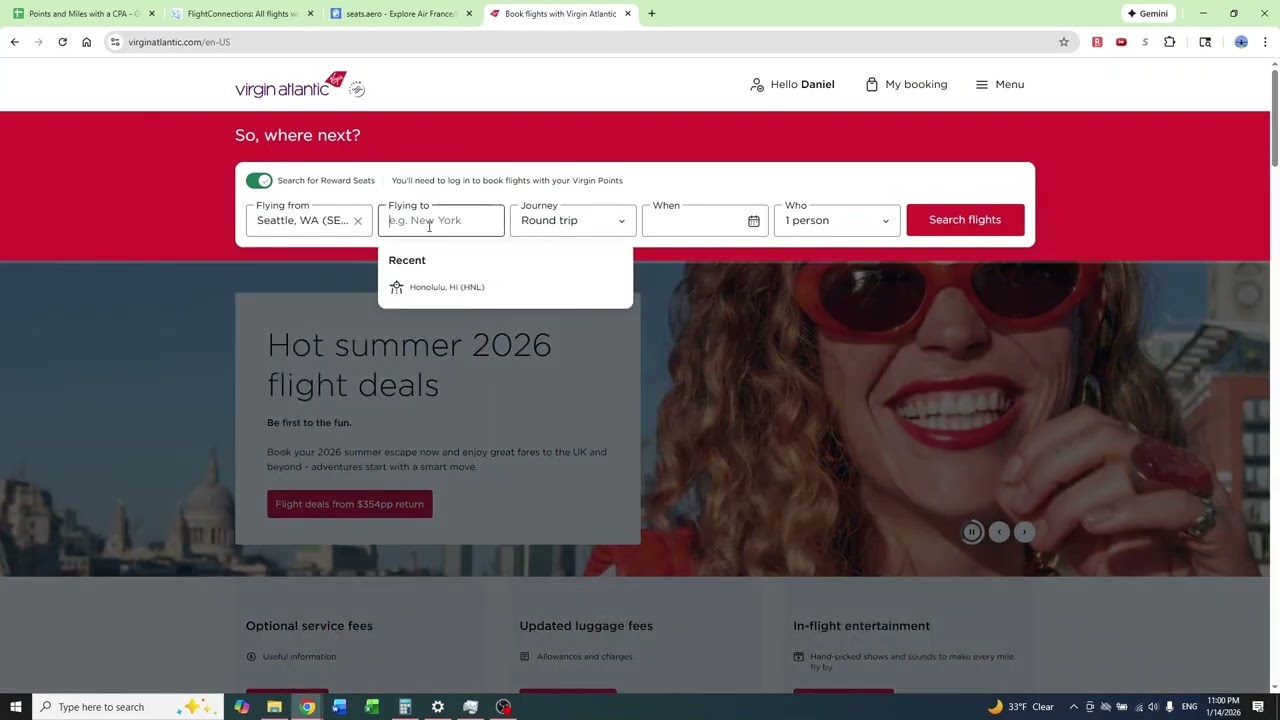1280x720 pixels.
Task: Go to browser home page
Action: click(x=87, y=42)
